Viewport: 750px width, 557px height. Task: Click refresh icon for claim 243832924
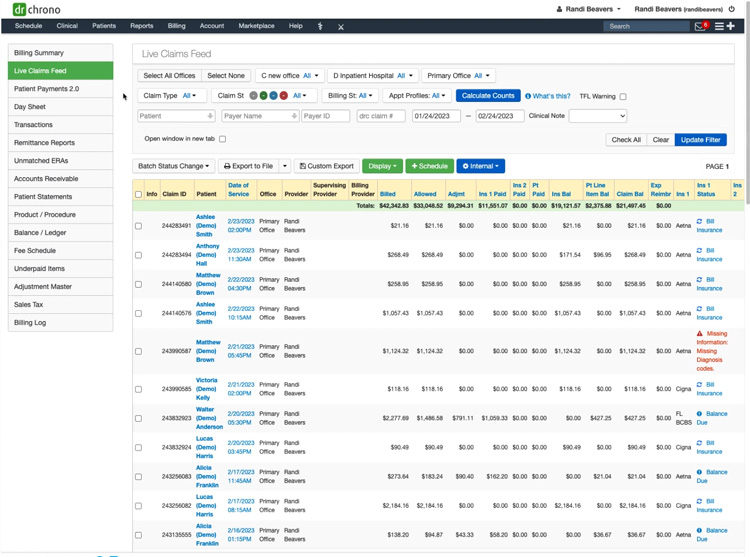(699, 443)
